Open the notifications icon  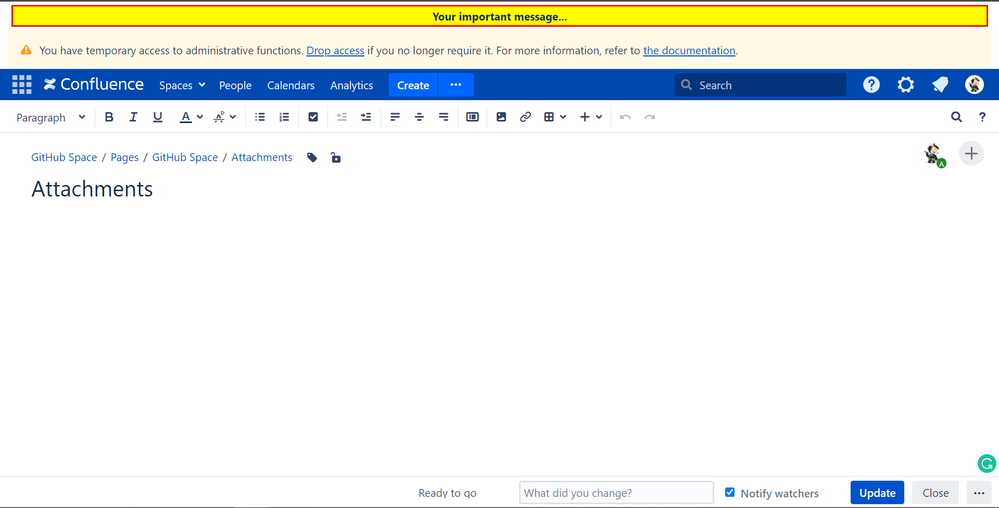tap(940, 85)
